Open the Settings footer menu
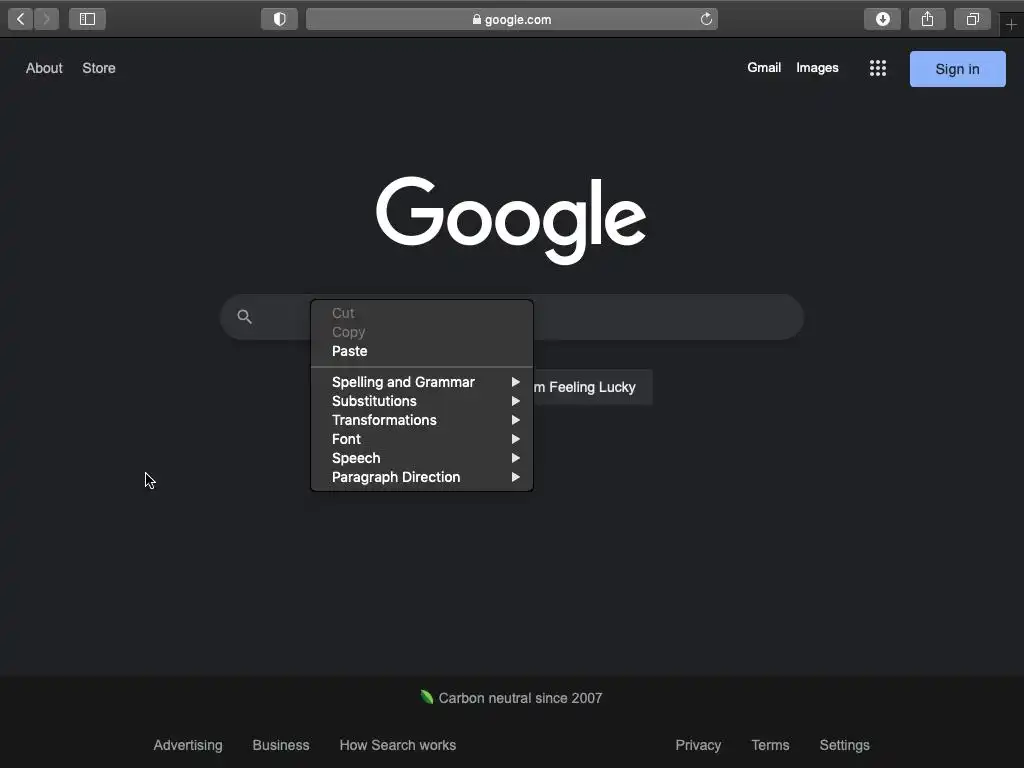 844,745
